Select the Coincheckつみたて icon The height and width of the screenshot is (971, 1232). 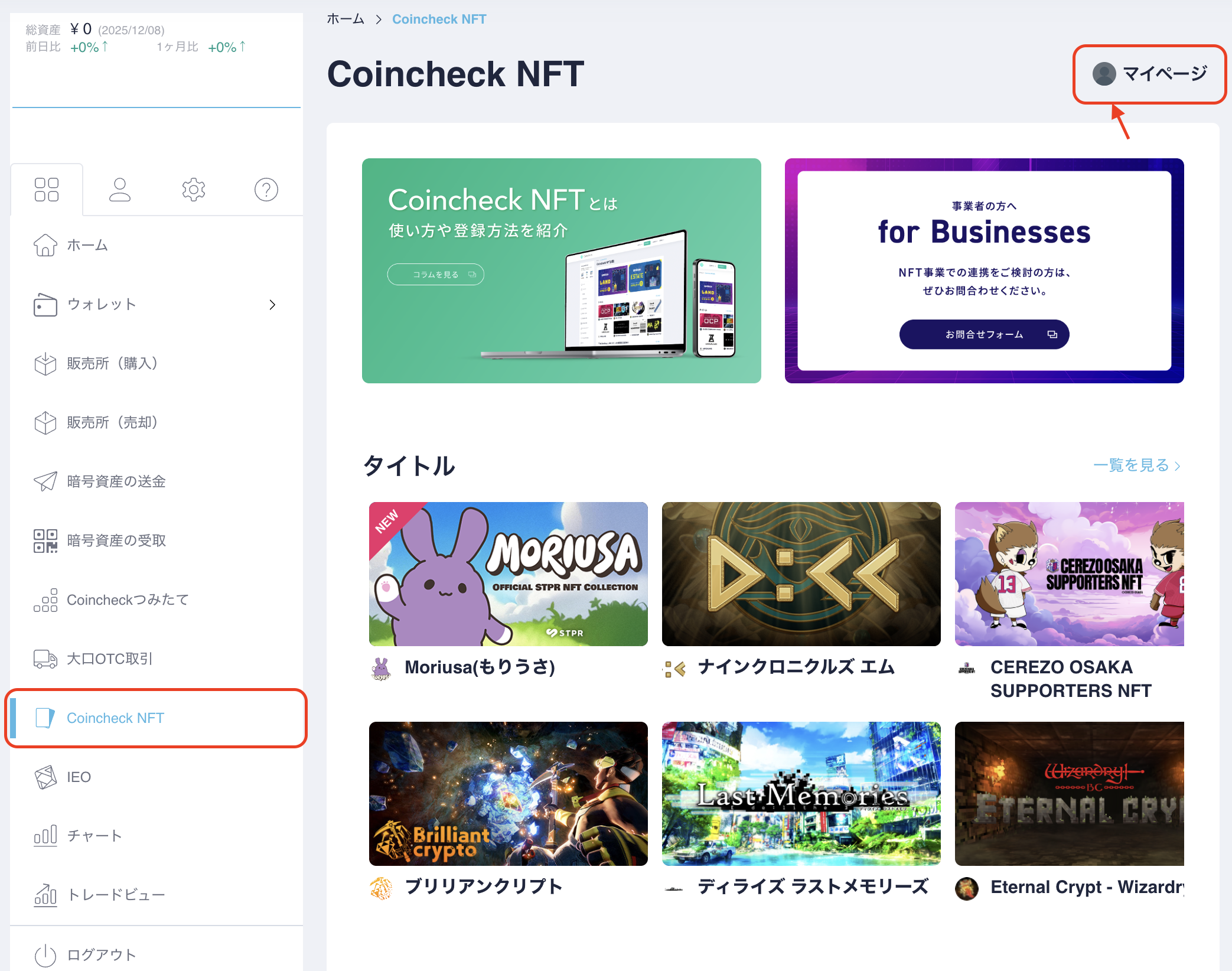coord(45,600)
